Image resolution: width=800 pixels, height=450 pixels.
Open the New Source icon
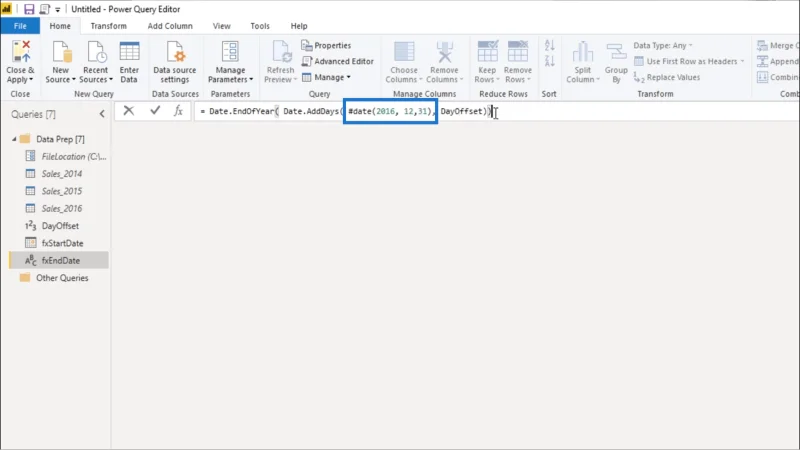(x=61, y=52)
